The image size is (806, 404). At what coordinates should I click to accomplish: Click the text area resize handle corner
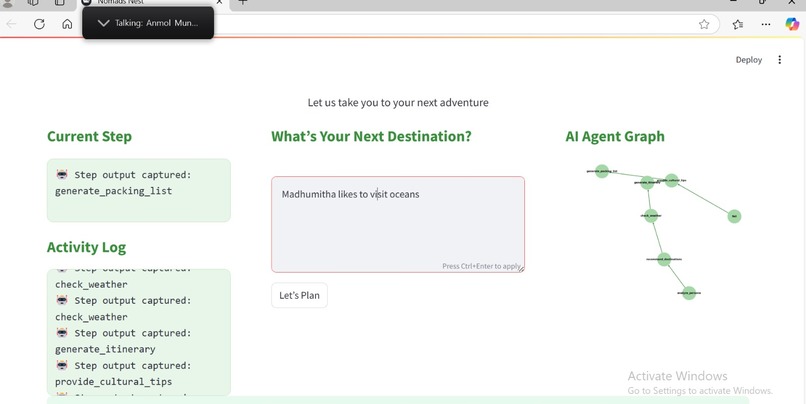coord(521,268)
